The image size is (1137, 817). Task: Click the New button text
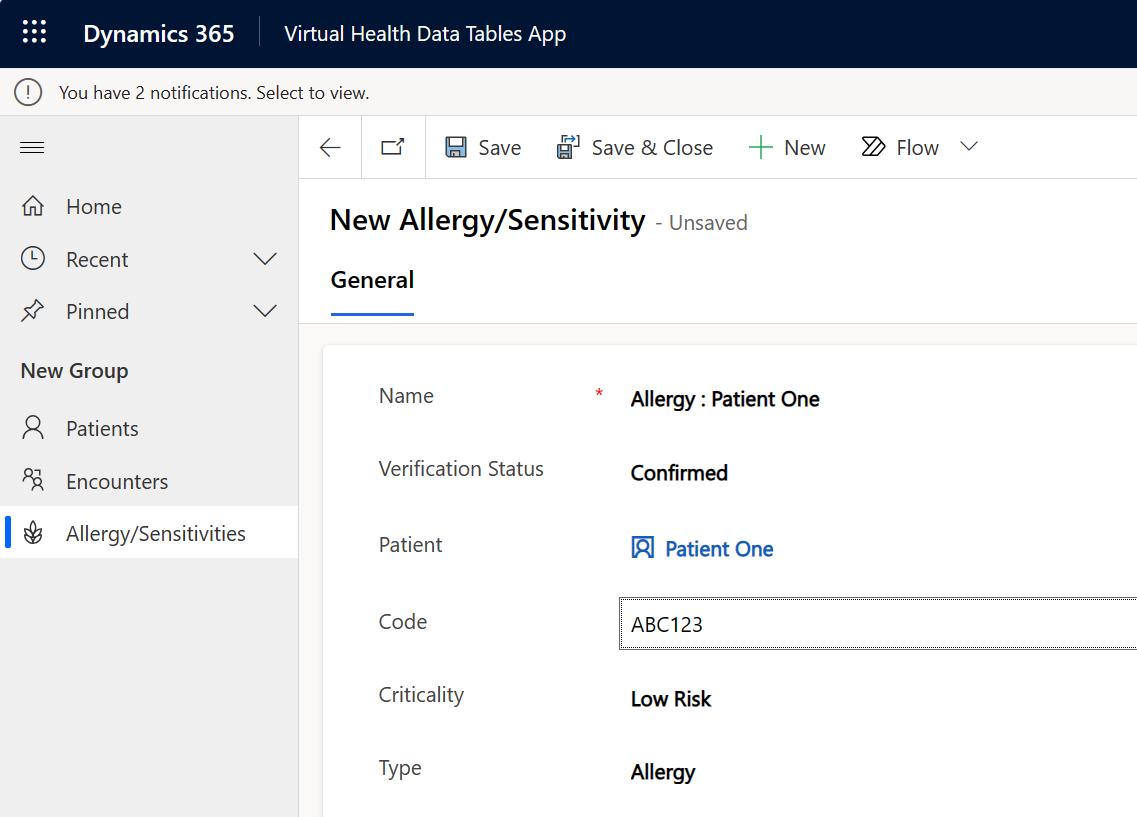[805, 148]
